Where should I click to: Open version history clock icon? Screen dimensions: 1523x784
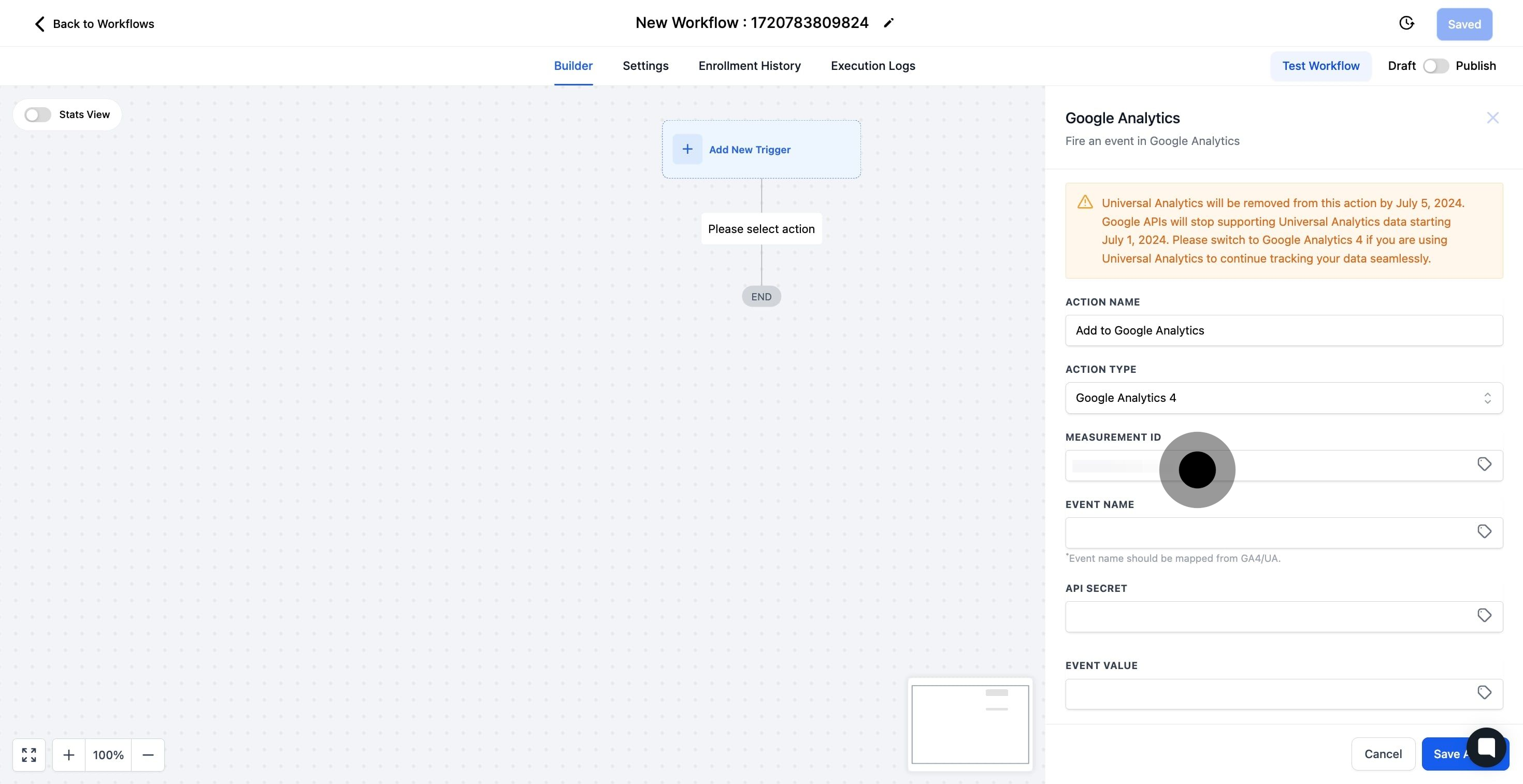click(1406, 23)
